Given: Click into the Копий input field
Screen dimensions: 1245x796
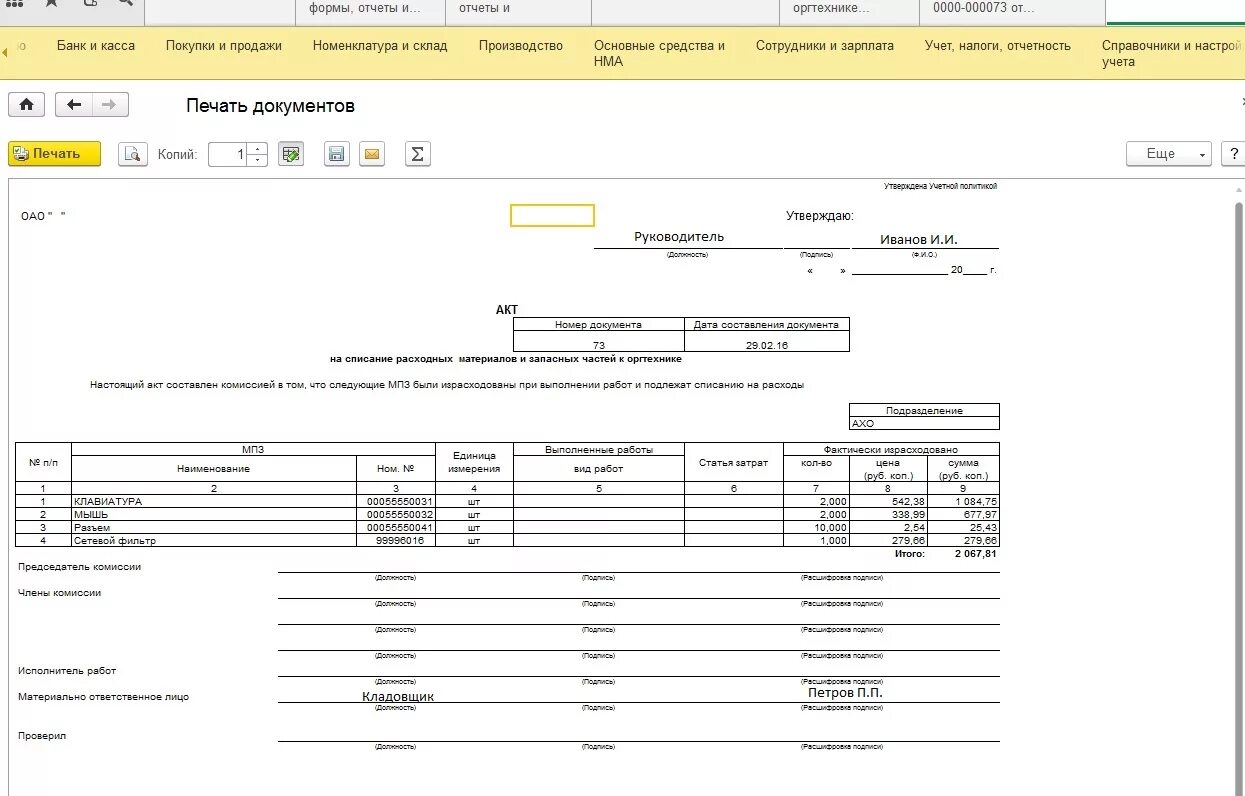Looking at the screenshot, I should click(x=229, y=154).
